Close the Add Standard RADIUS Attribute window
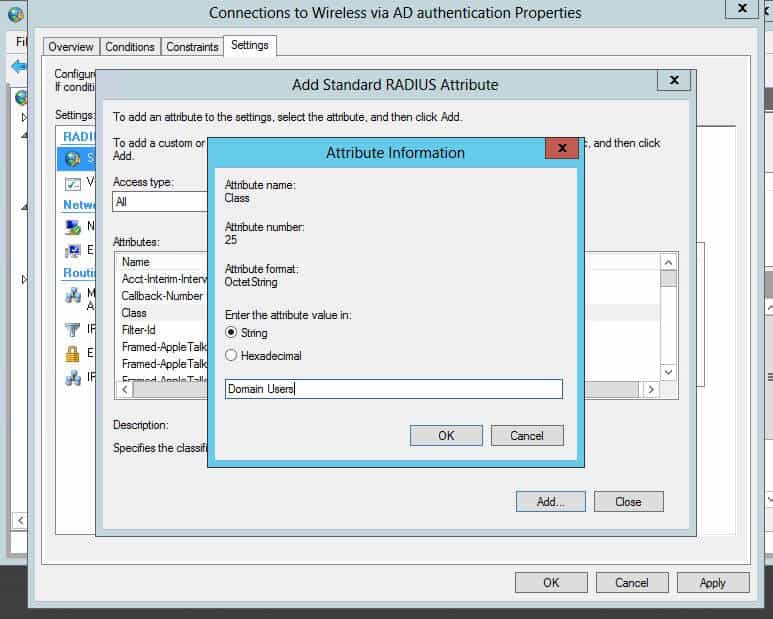This screenshot has width=773, height=619. pyautogui.click(x=674, y=80)
